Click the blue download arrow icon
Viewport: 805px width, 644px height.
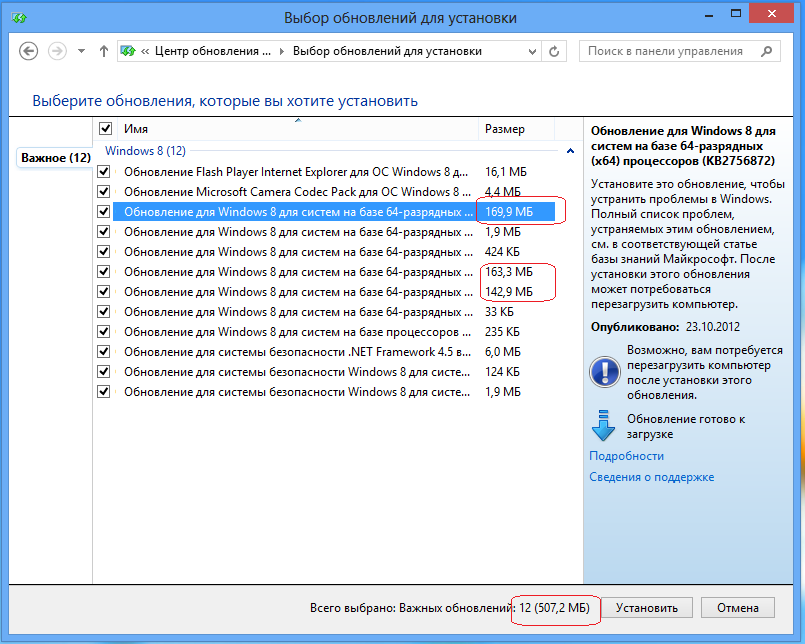click(603, 426)
